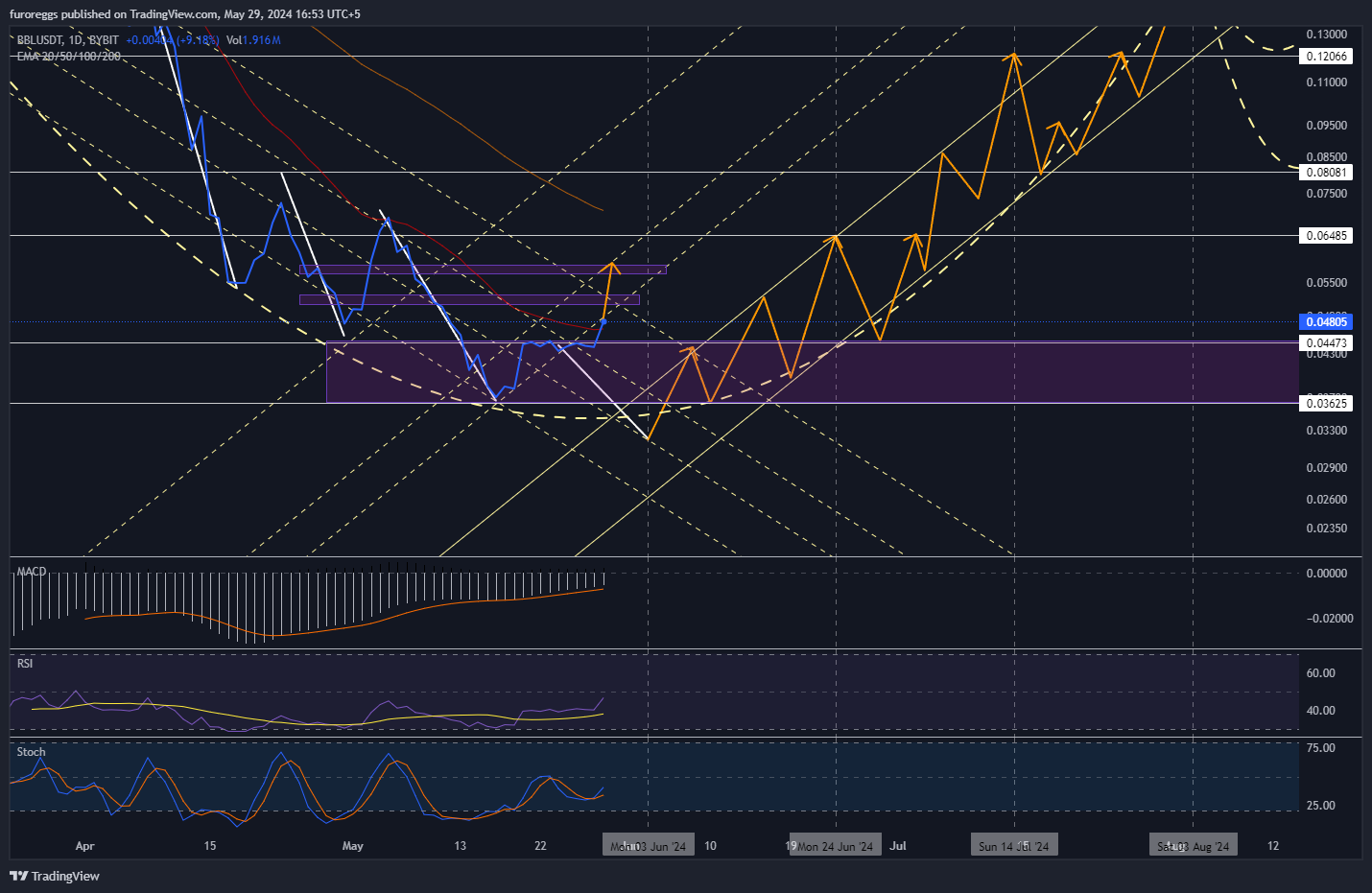Click the 0.08081 price line label
The width and height of the screenshot is (1372, 893).
[x=1327, y=173]
